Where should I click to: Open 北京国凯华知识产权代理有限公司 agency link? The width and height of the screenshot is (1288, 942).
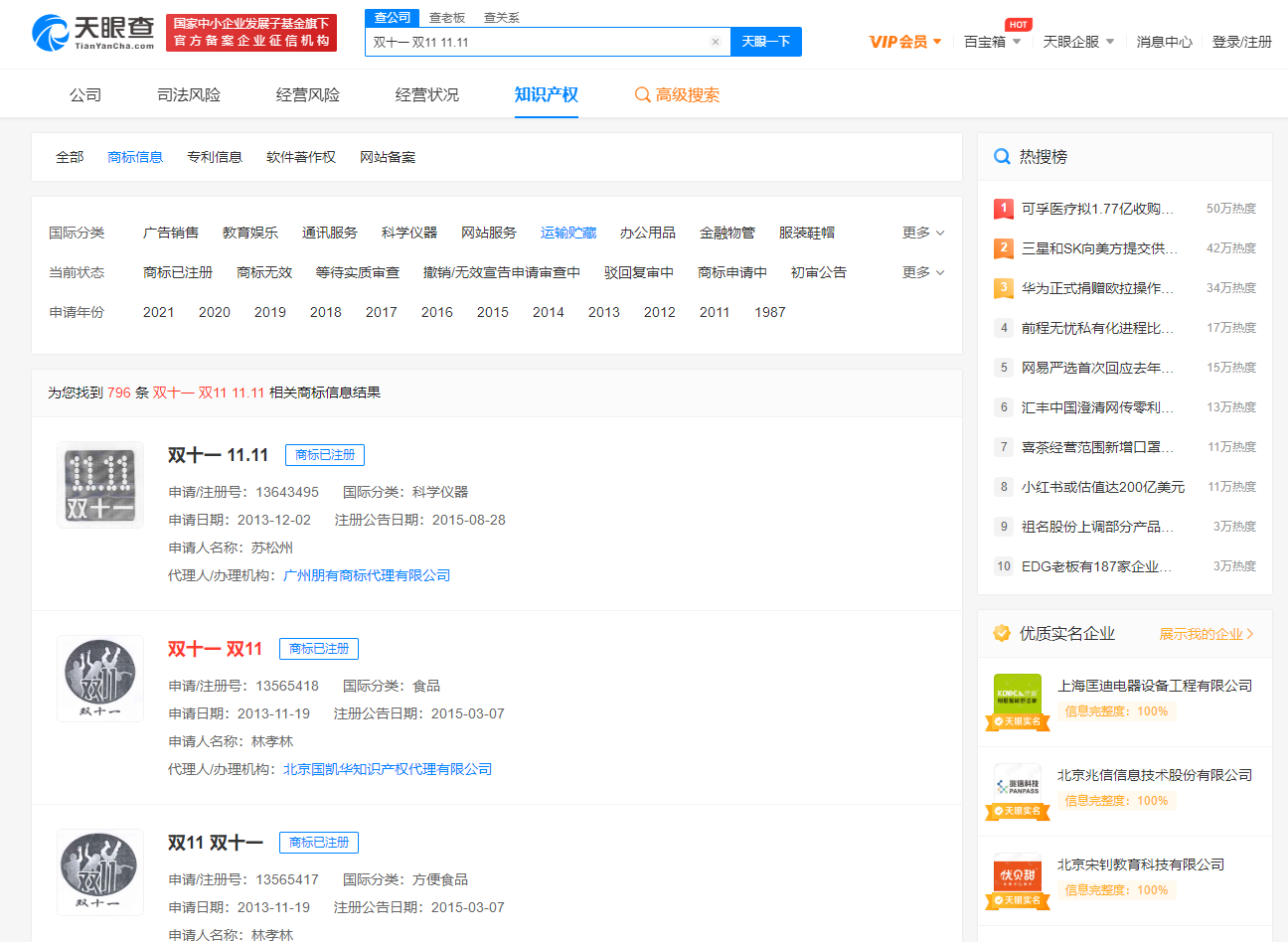(388, 769)
